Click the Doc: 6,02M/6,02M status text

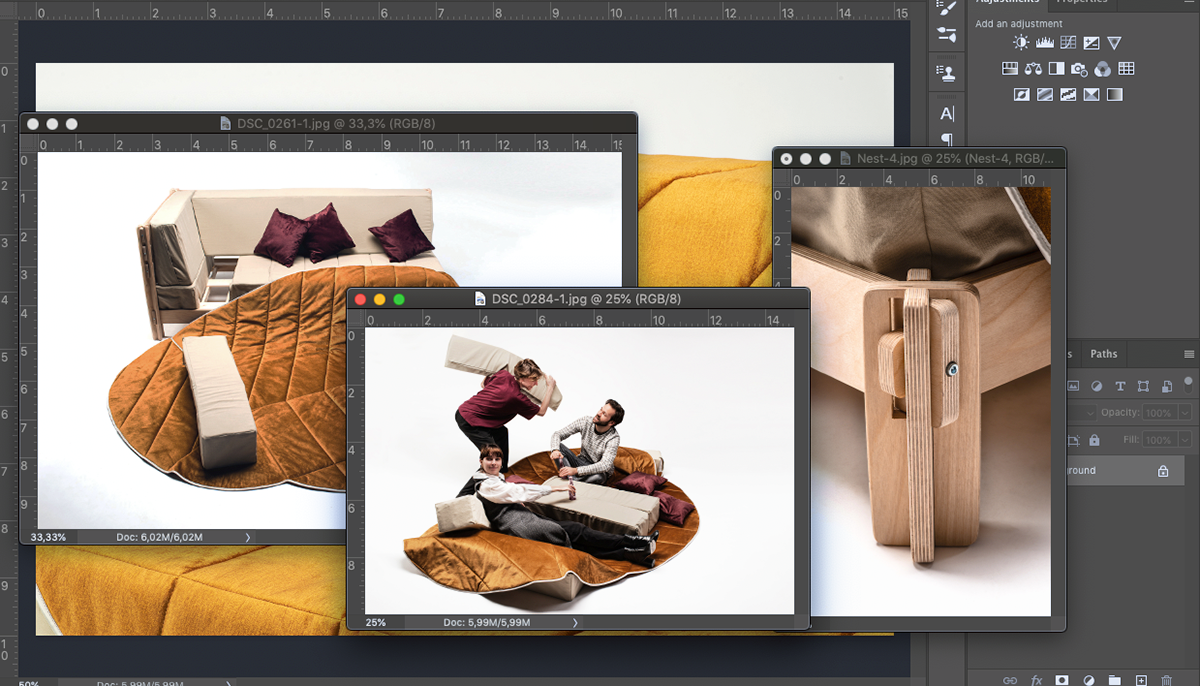click(x=160, y=537)
